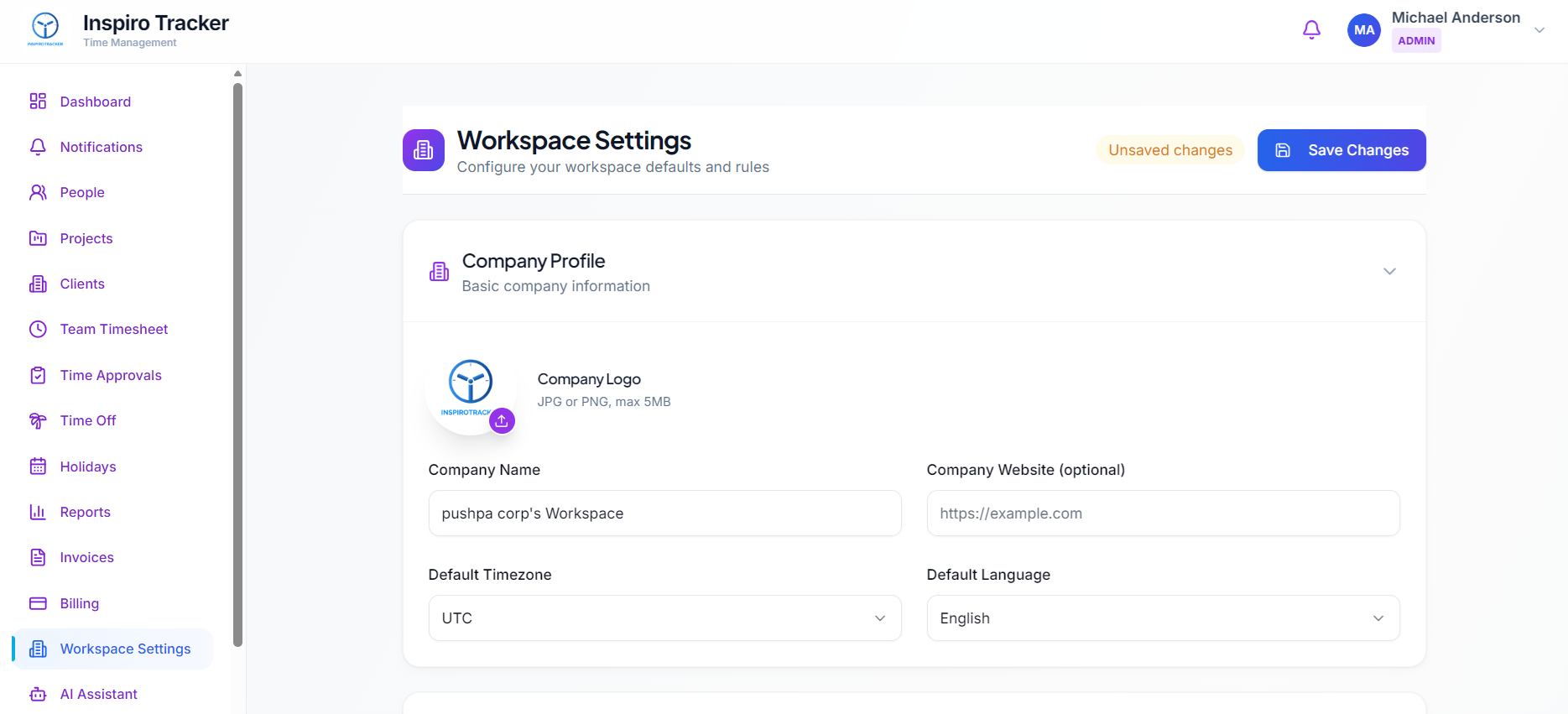Click the Time Off palm tree icon
This screenshot has height=714, width=1568.
pyautogui.click(x=38, y=420)
